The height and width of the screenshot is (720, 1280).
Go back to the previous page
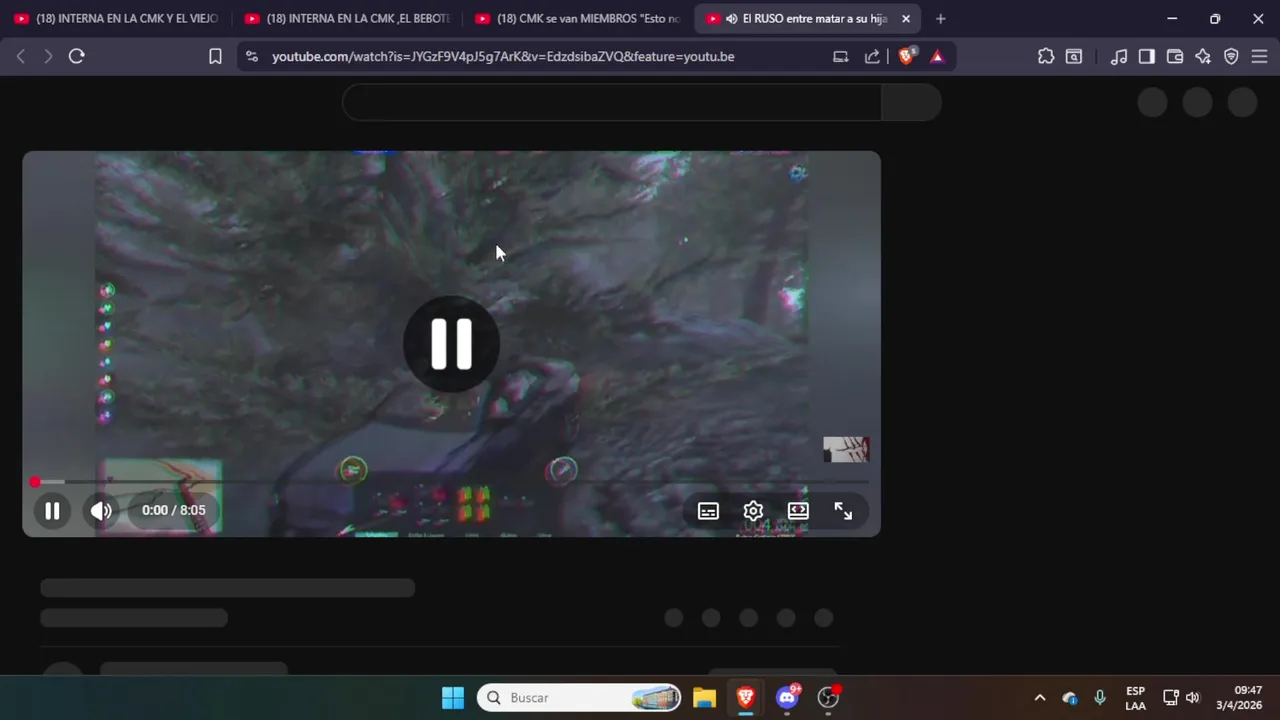pyautogui.click(x=20, y=56)
